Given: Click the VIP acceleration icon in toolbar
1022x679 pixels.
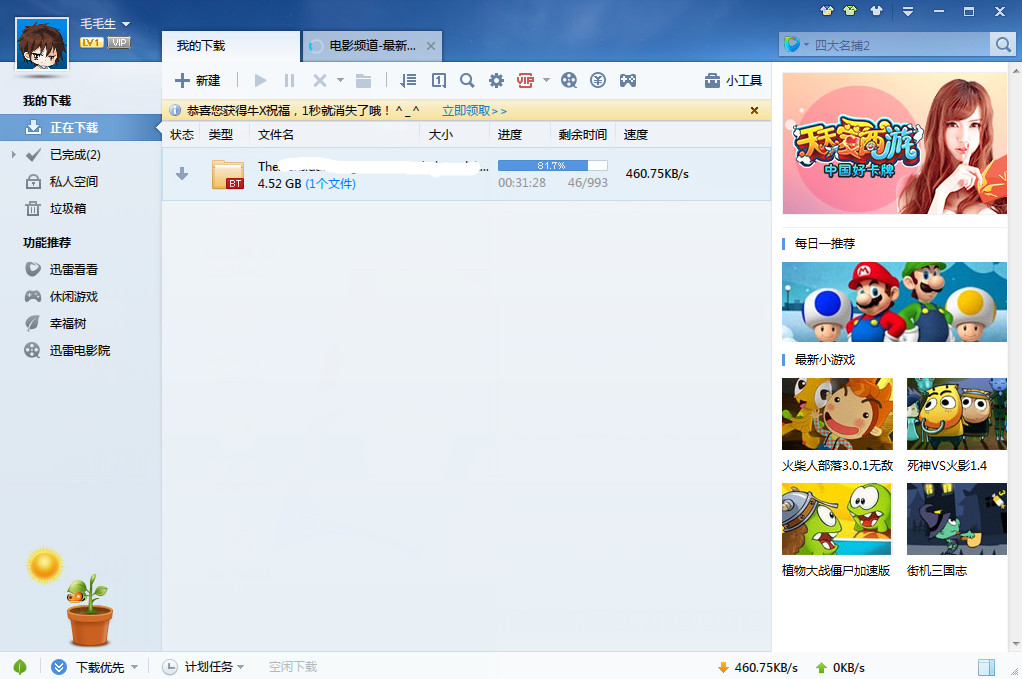Looking at the screenshot, I should [x=524, y=80].
